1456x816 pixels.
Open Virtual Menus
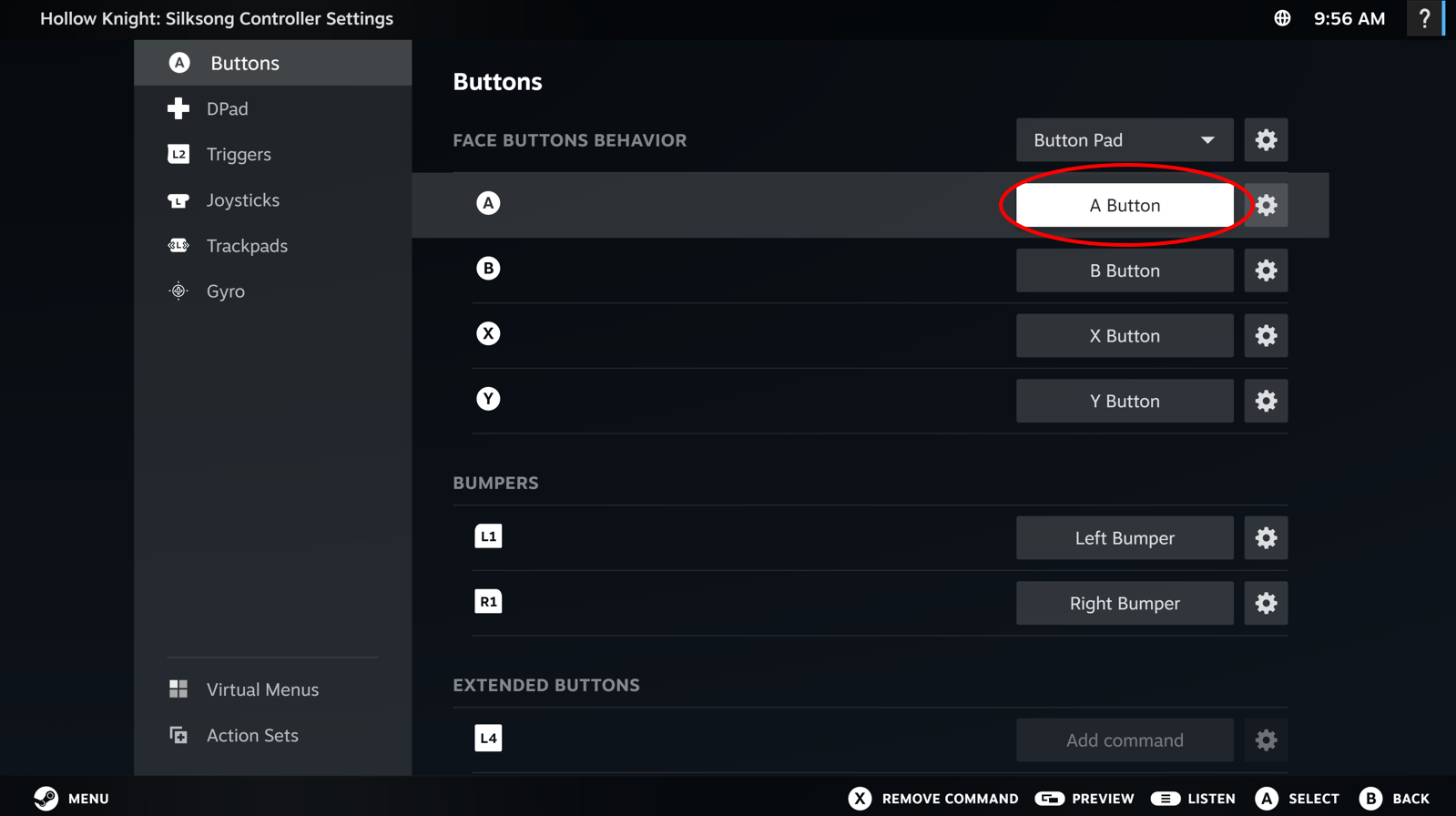click(x=273, y=689)
